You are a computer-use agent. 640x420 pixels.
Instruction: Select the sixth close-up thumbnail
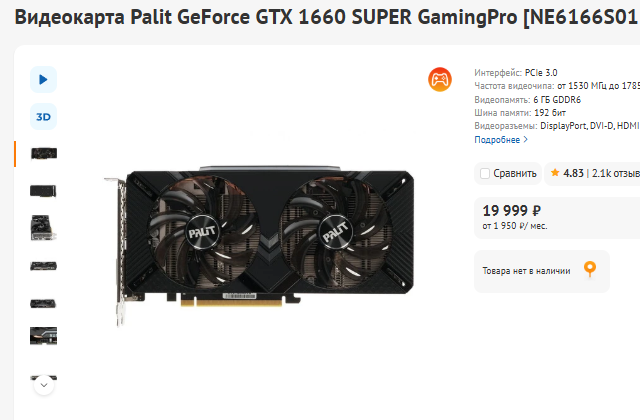pos(43,336)
